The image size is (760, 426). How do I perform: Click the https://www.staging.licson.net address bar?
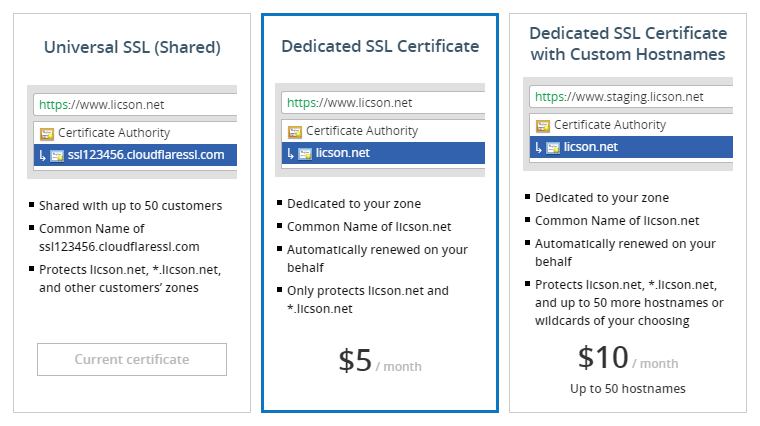[x=631, y=97]
